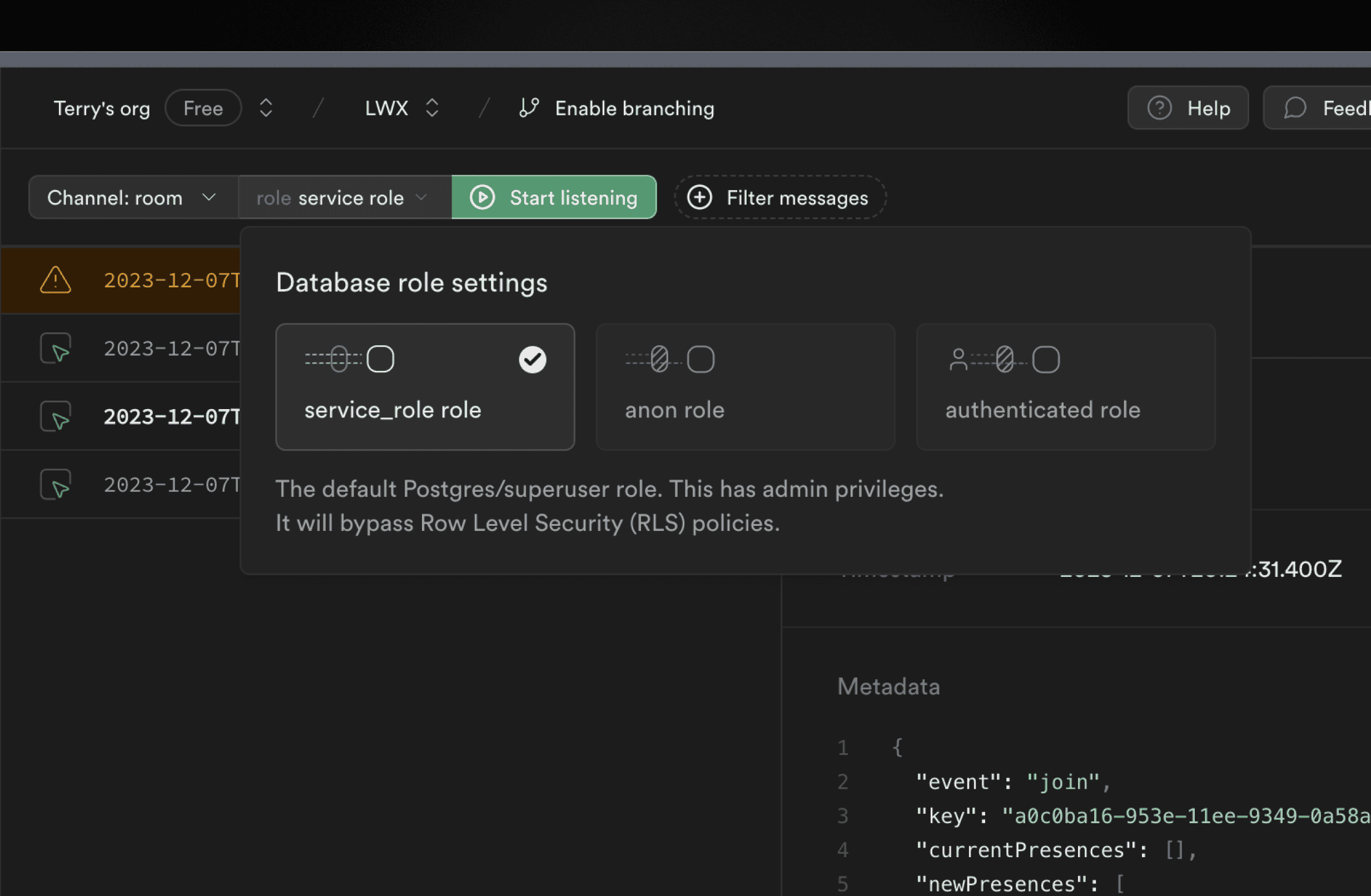Click the person icon on the authenticated role card
The width and height of the screenshot is (1371, 896).
[x=958, y=358]
